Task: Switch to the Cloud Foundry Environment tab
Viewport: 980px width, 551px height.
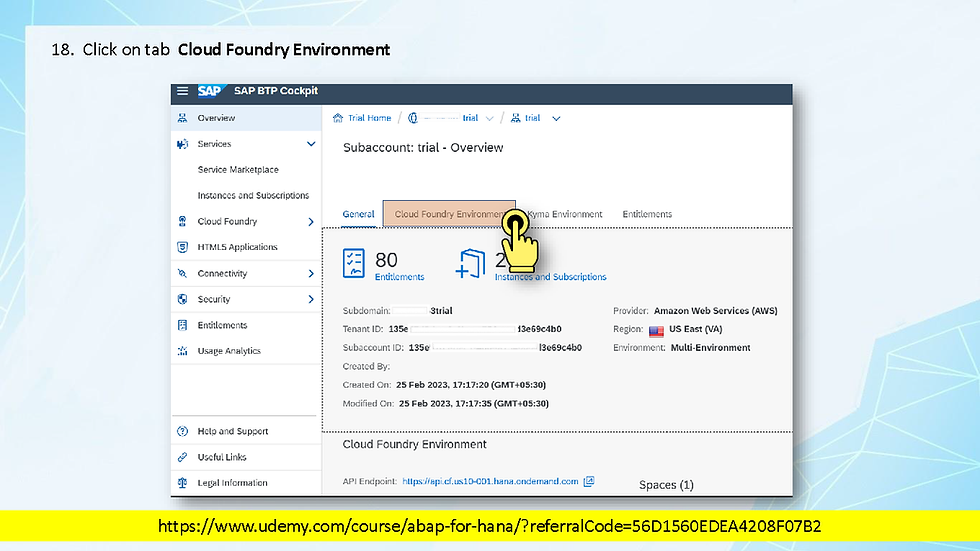Action: click(x=449, y=214)
